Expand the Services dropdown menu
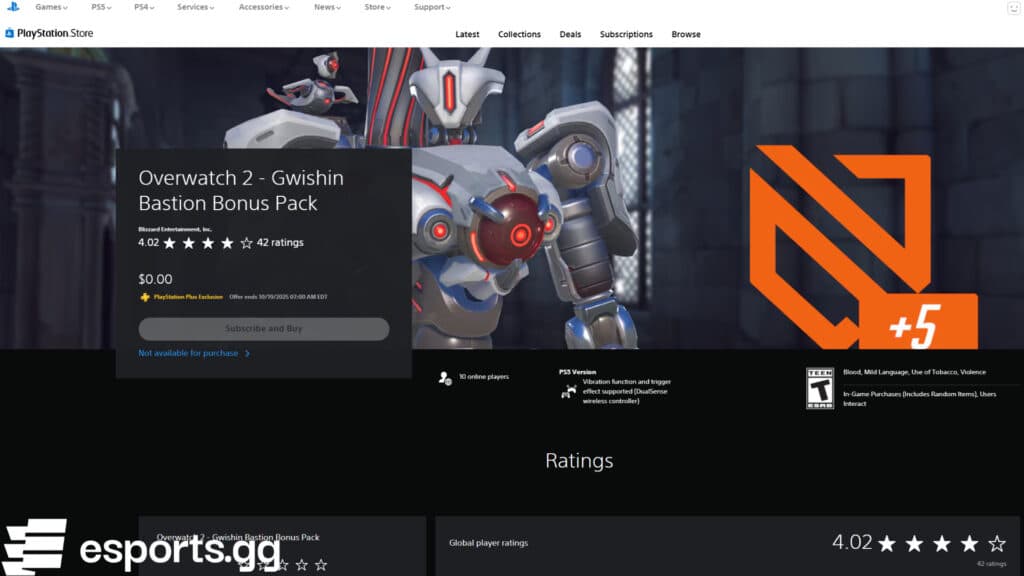Viewport: 1024px width, 576px height. click(x=195, y=7)
